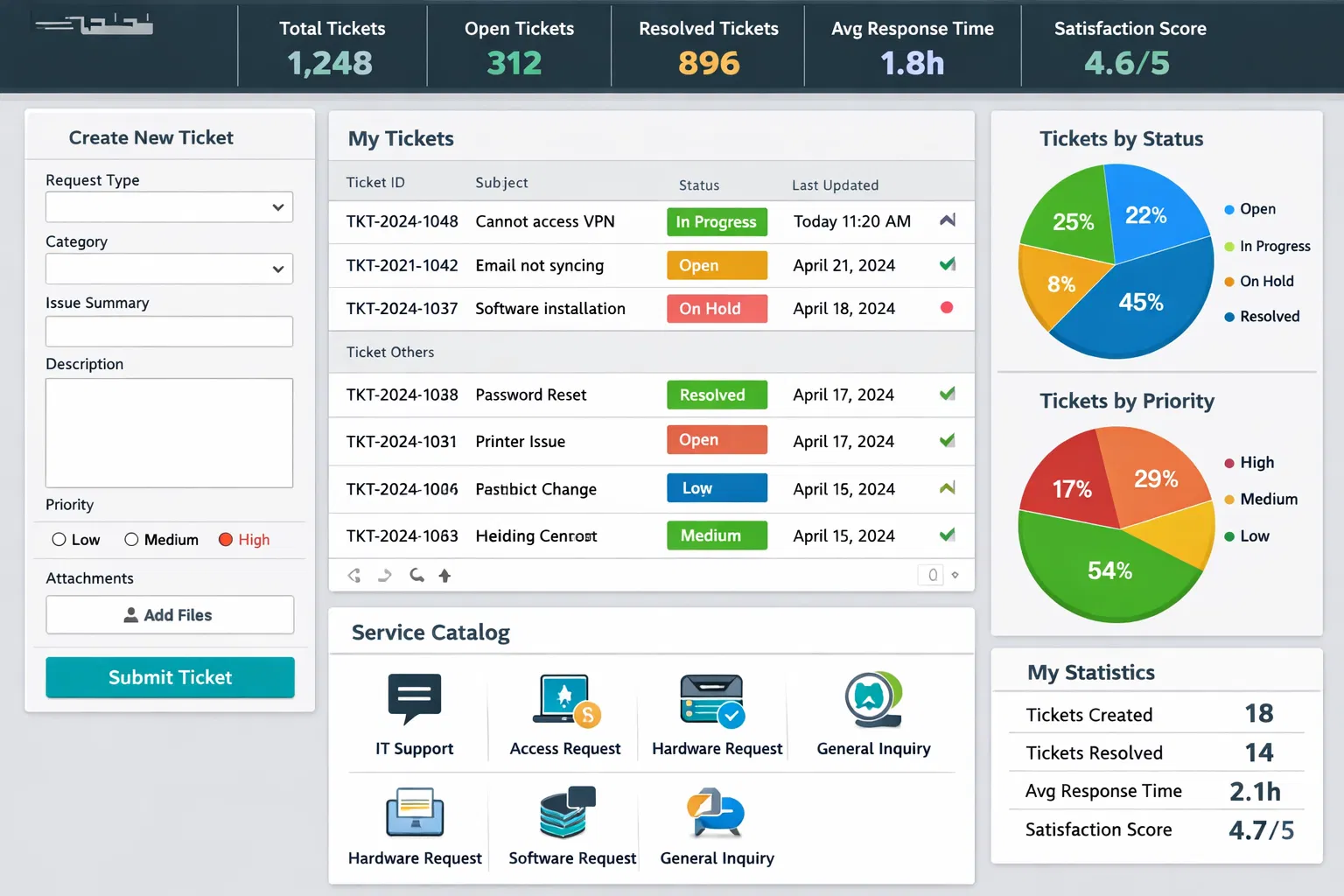Image resolution: width=1344 pixels, height=896 pixels.
Task: Open the Category dropdown
Action: point(169,269)
